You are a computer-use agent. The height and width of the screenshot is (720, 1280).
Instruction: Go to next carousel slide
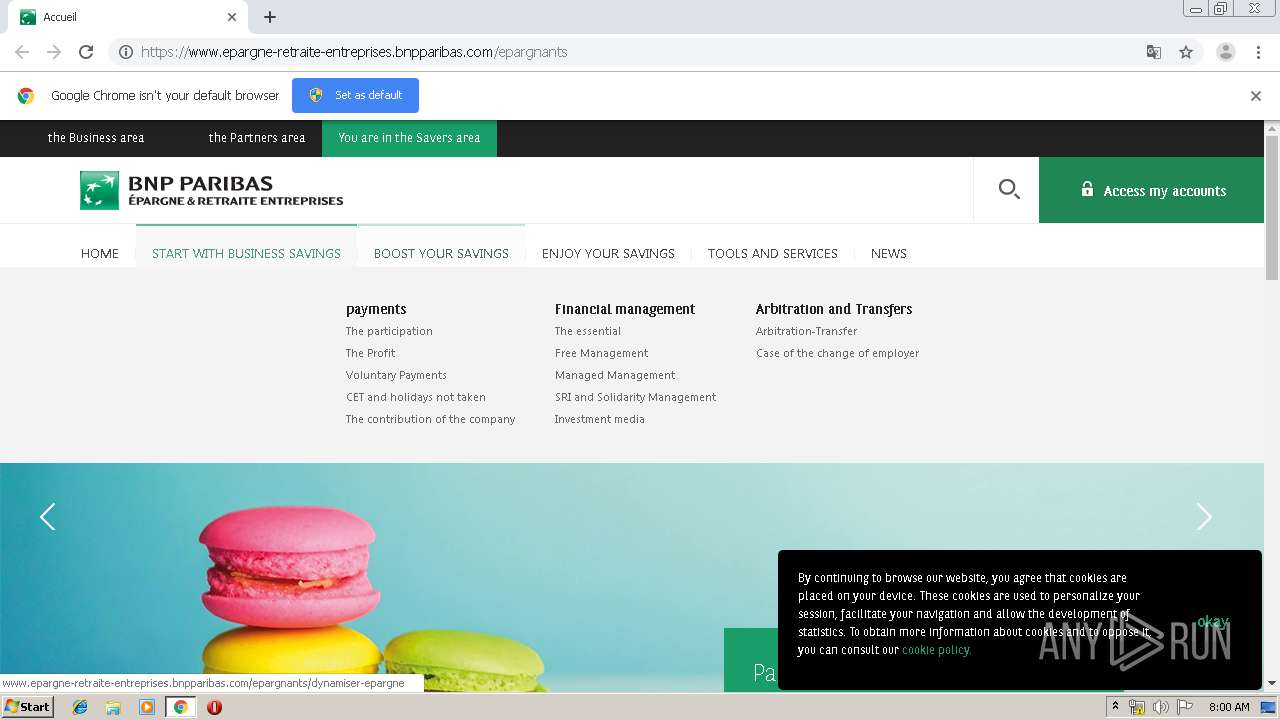click(1204, 516)
